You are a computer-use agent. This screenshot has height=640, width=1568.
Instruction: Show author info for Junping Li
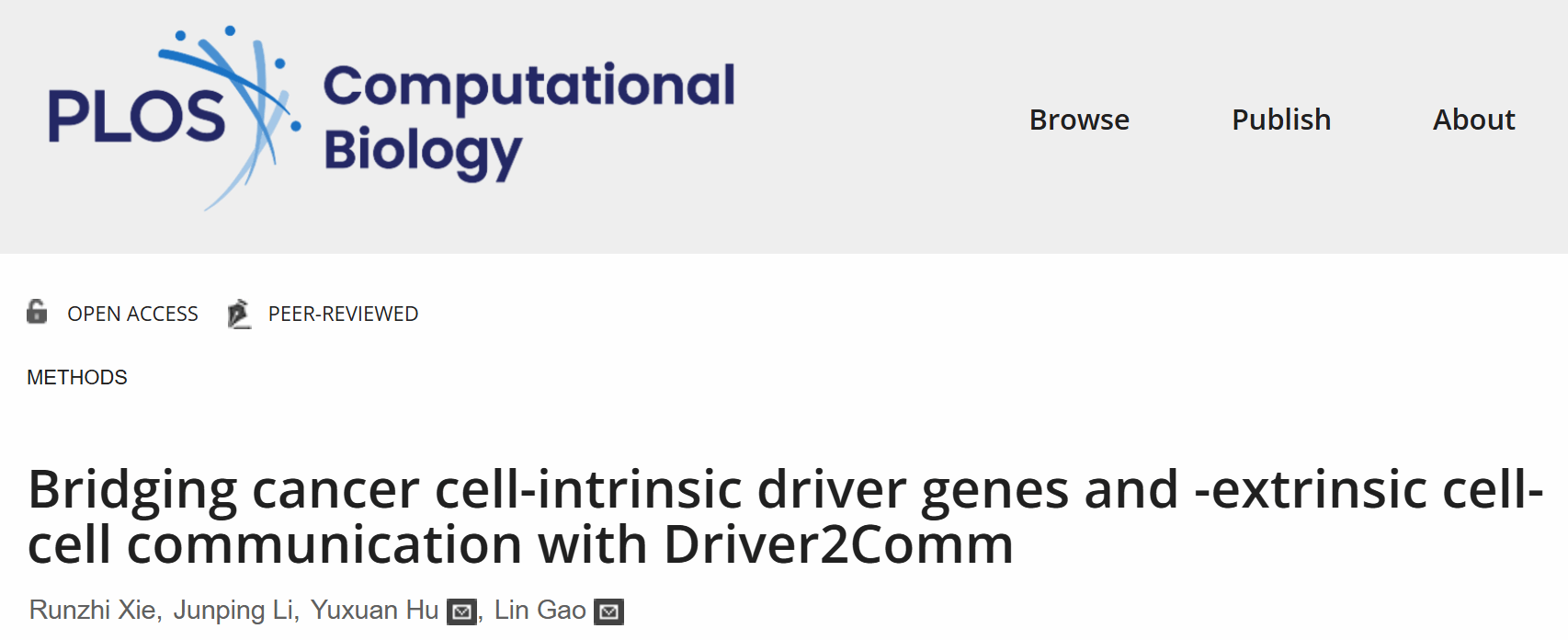click(x=233, y=611)
